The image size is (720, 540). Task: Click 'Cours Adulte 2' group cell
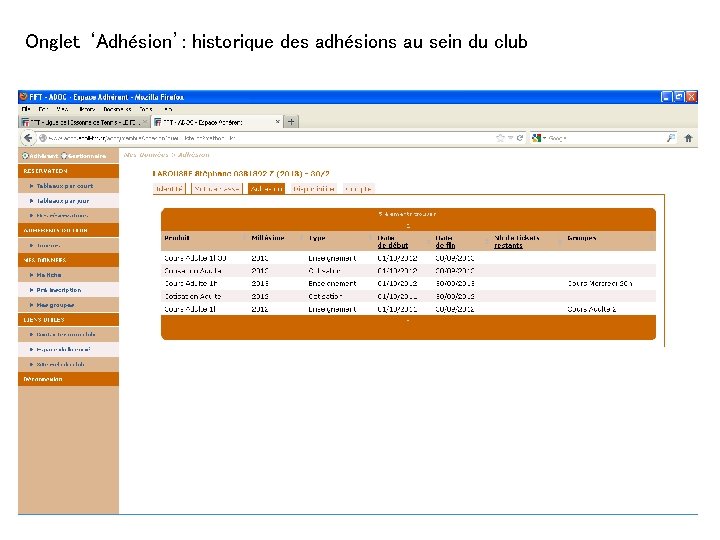[x=592, y=309]
